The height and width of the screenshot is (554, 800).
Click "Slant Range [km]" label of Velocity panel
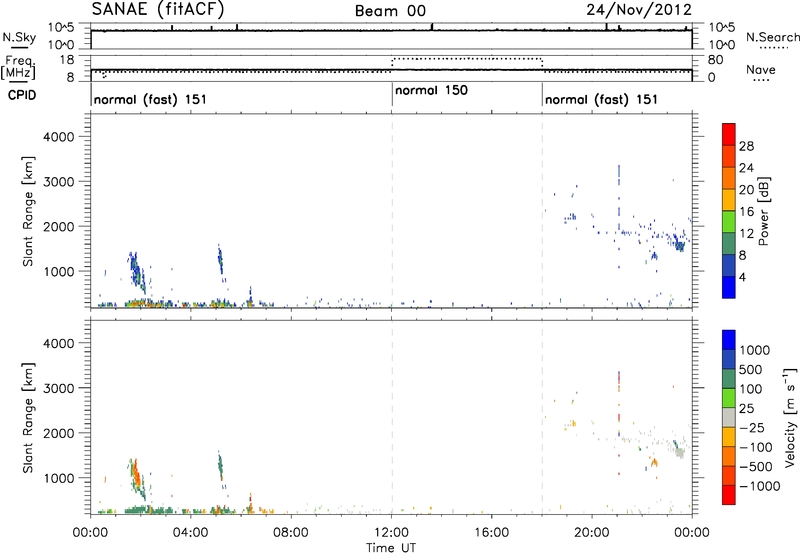[28, 418]
